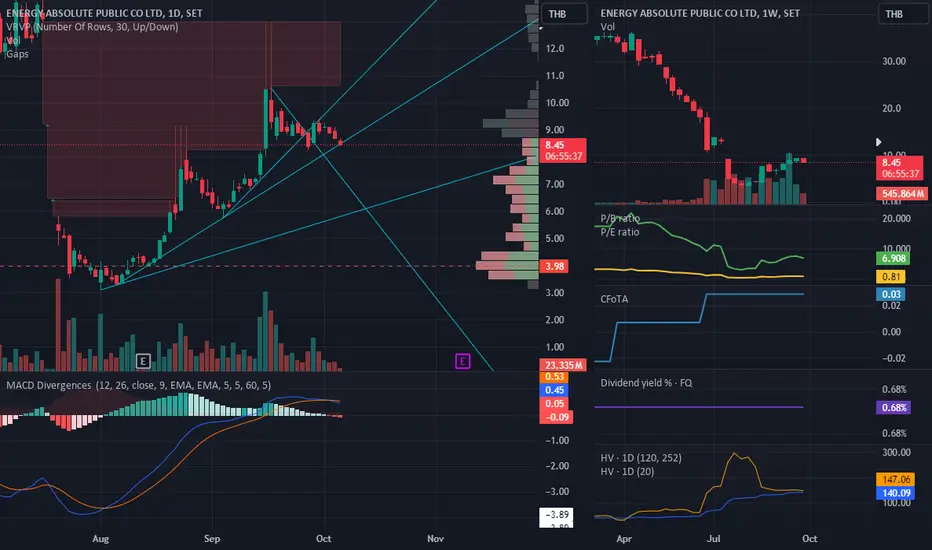The height and width of the screenshot is (550, 932).
Task: Click the white arrow marker on the weekly chart price axis
Action: 879,142
